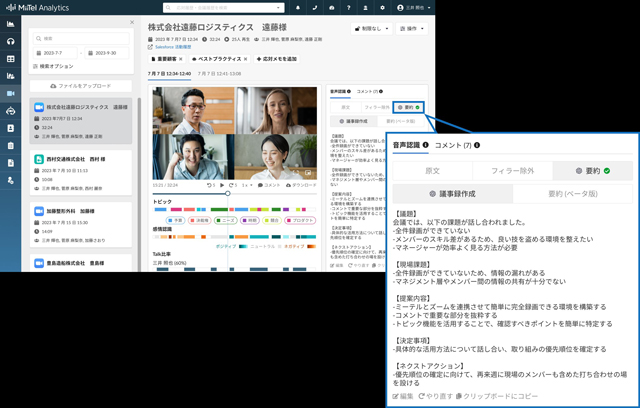
Task: Click the phone icon in top bar
Action: point(314,7)
